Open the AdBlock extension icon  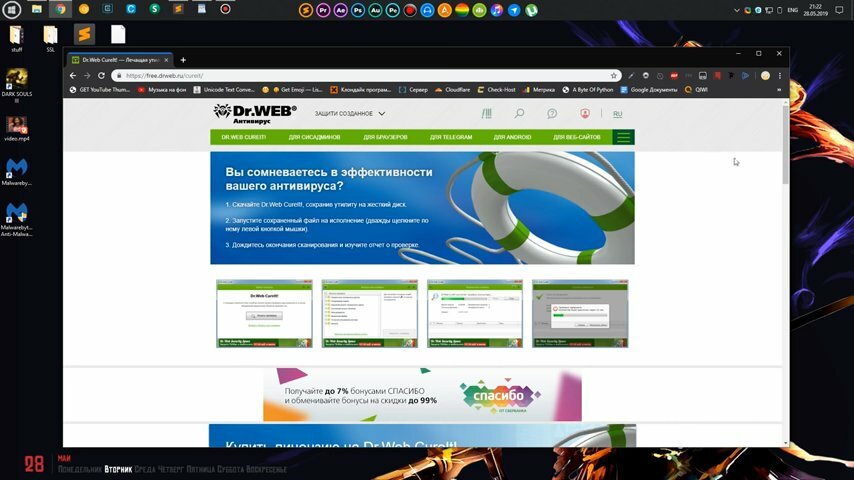[674, 76]
